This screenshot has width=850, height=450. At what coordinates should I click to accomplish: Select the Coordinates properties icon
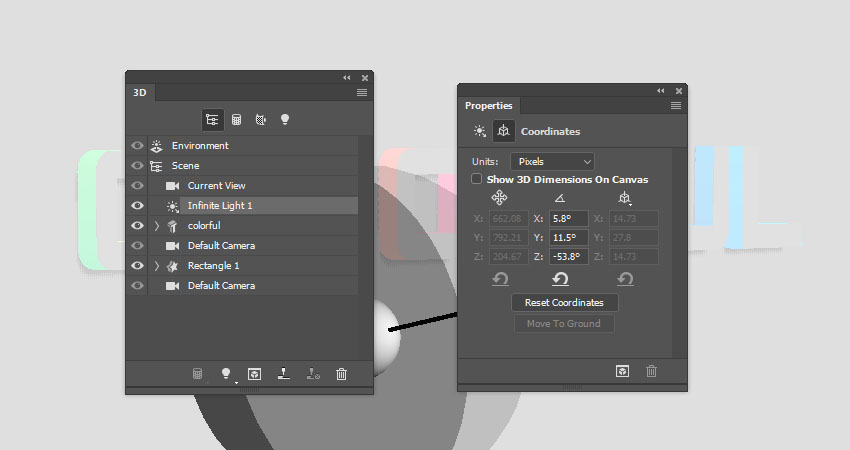(504, 131)
